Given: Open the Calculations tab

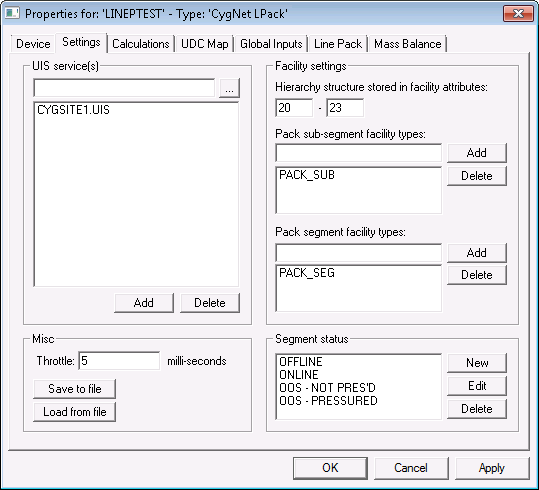Looking at the screenshot, I should pos(141,44).
